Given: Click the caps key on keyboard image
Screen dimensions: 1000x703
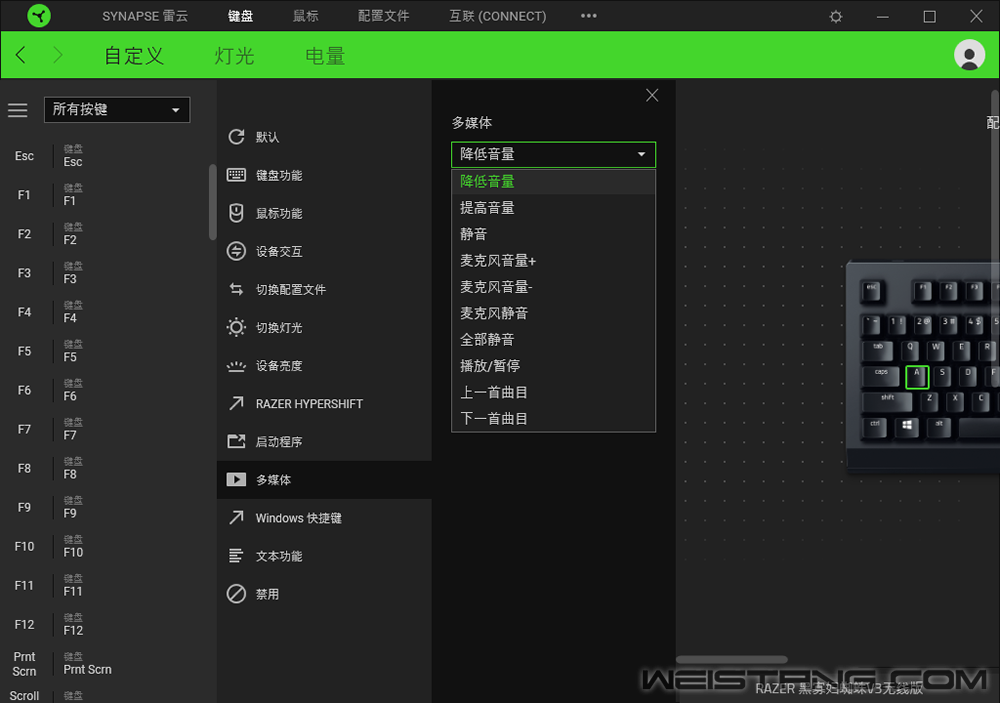Looking at the screenshot, I should click(x=881, y=376).
